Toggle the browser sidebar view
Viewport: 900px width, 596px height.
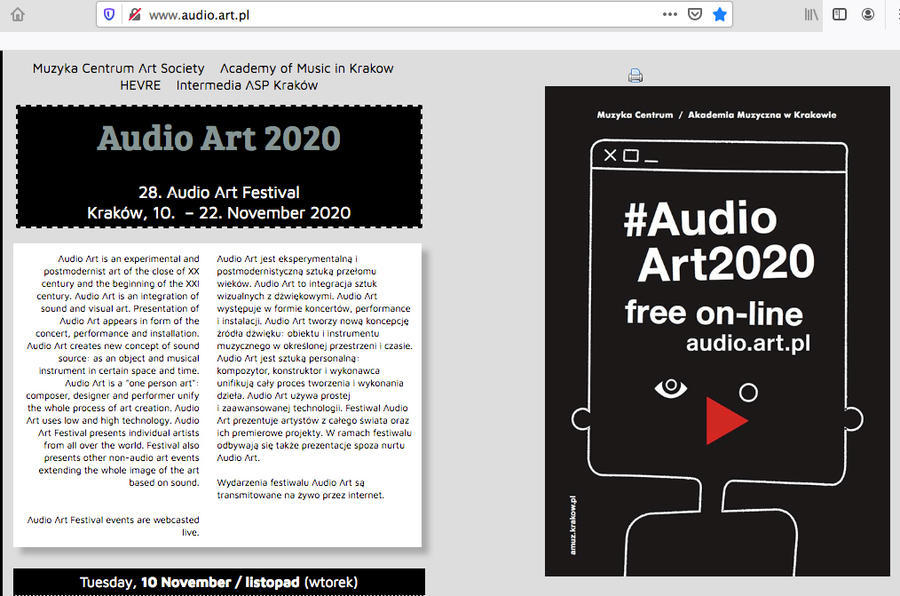coord(839,14)
